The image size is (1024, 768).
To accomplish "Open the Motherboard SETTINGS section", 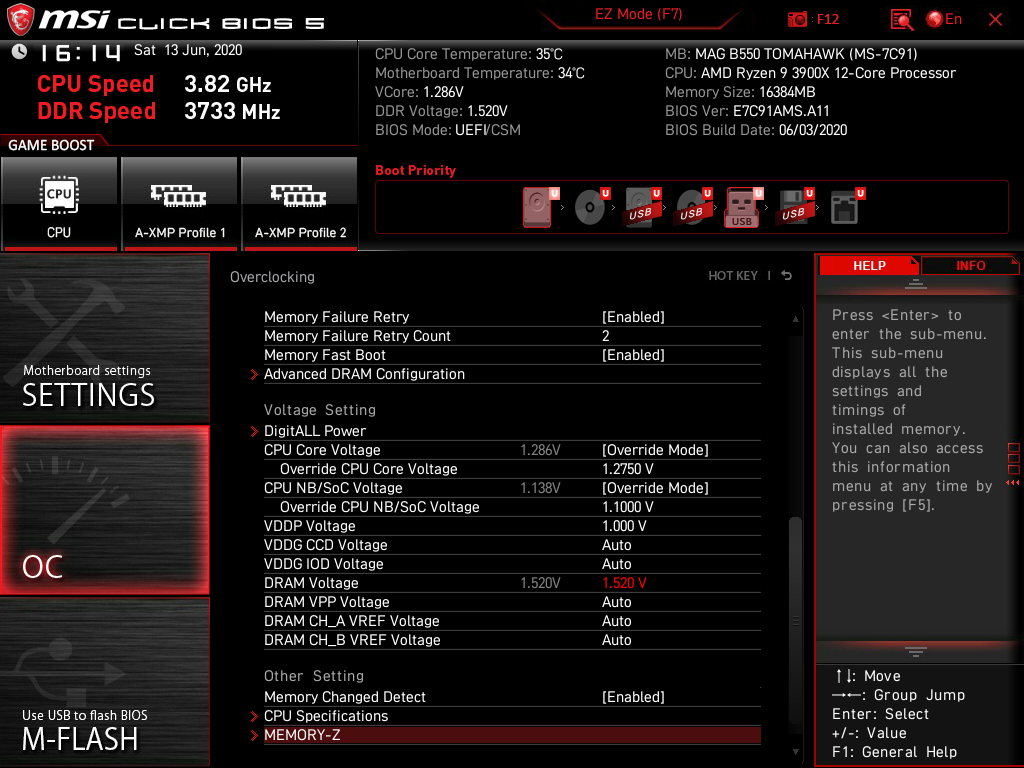I will (104, 338).
